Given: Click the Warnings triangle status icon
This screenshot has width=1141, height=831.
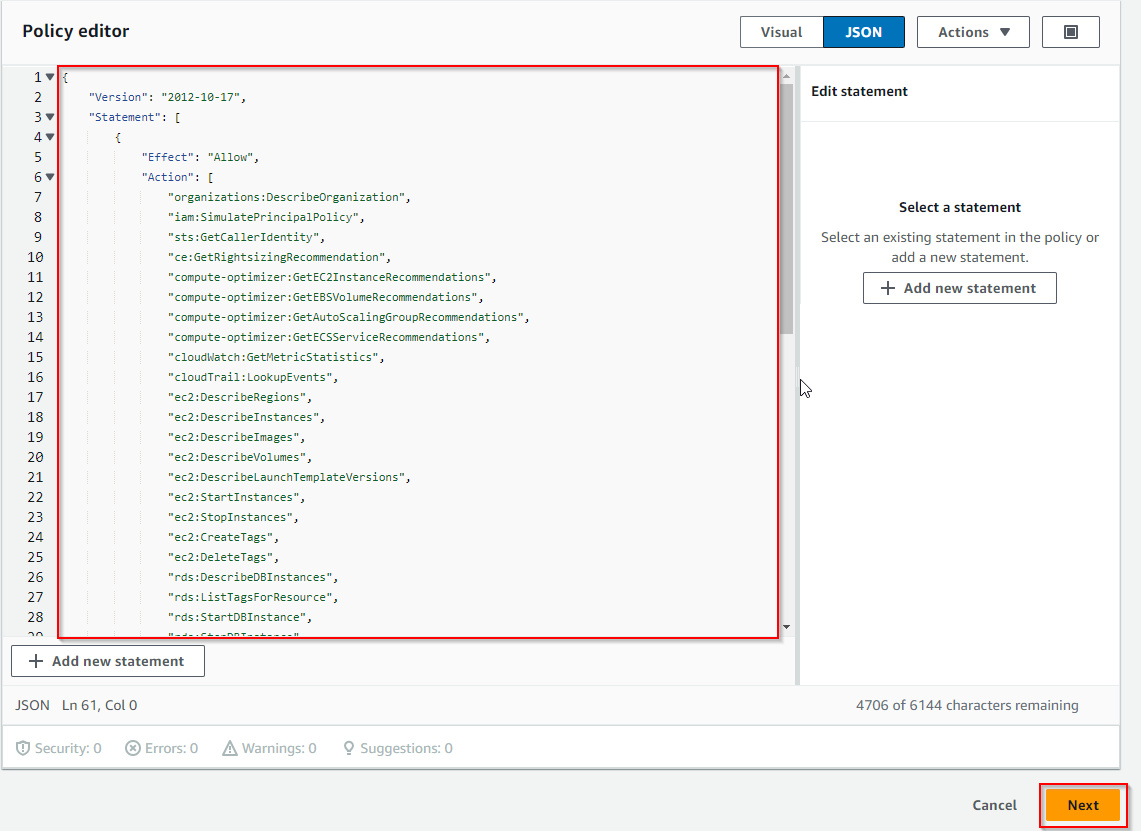Looking at the screenshot, I should [230, 748].
